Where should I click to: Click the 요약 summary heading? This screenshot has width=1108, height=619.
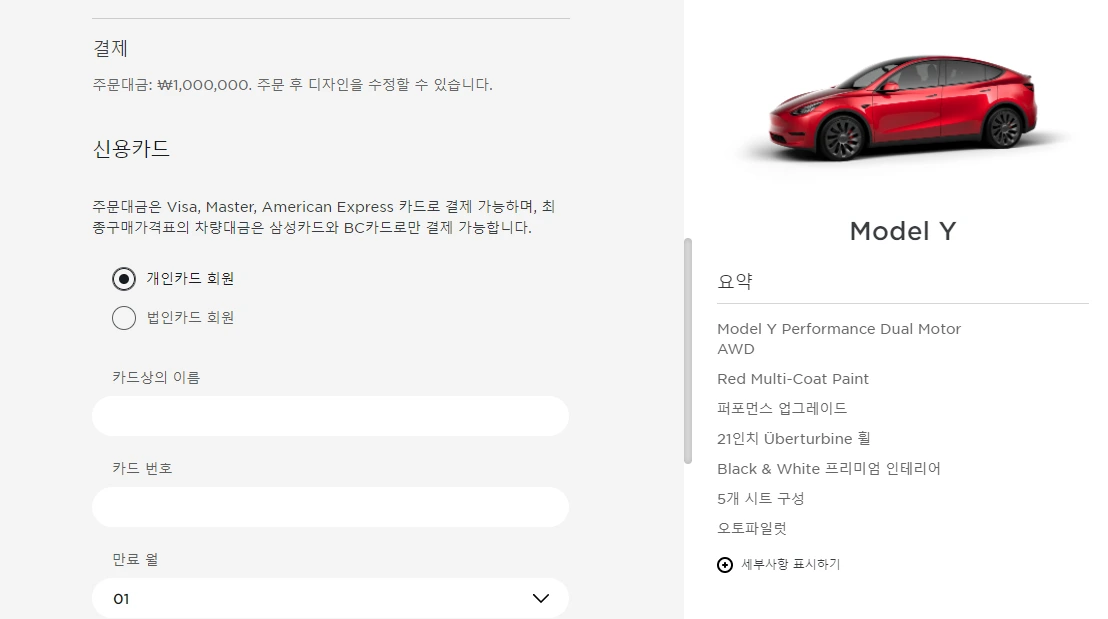(x=735, y=281)
